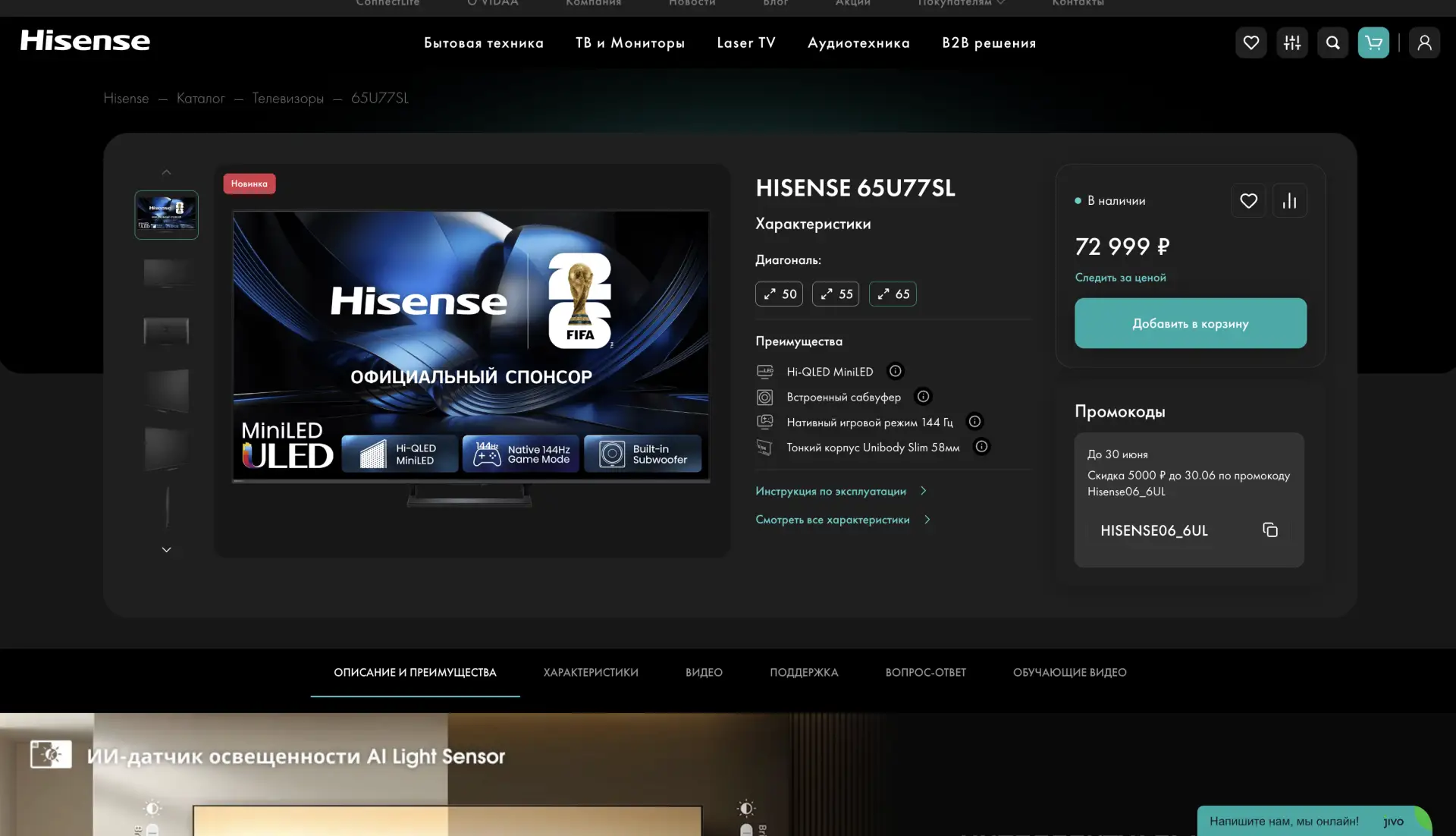Select the fifth product thumbnail
1456x836 pixels.
(x=166, y=449)
